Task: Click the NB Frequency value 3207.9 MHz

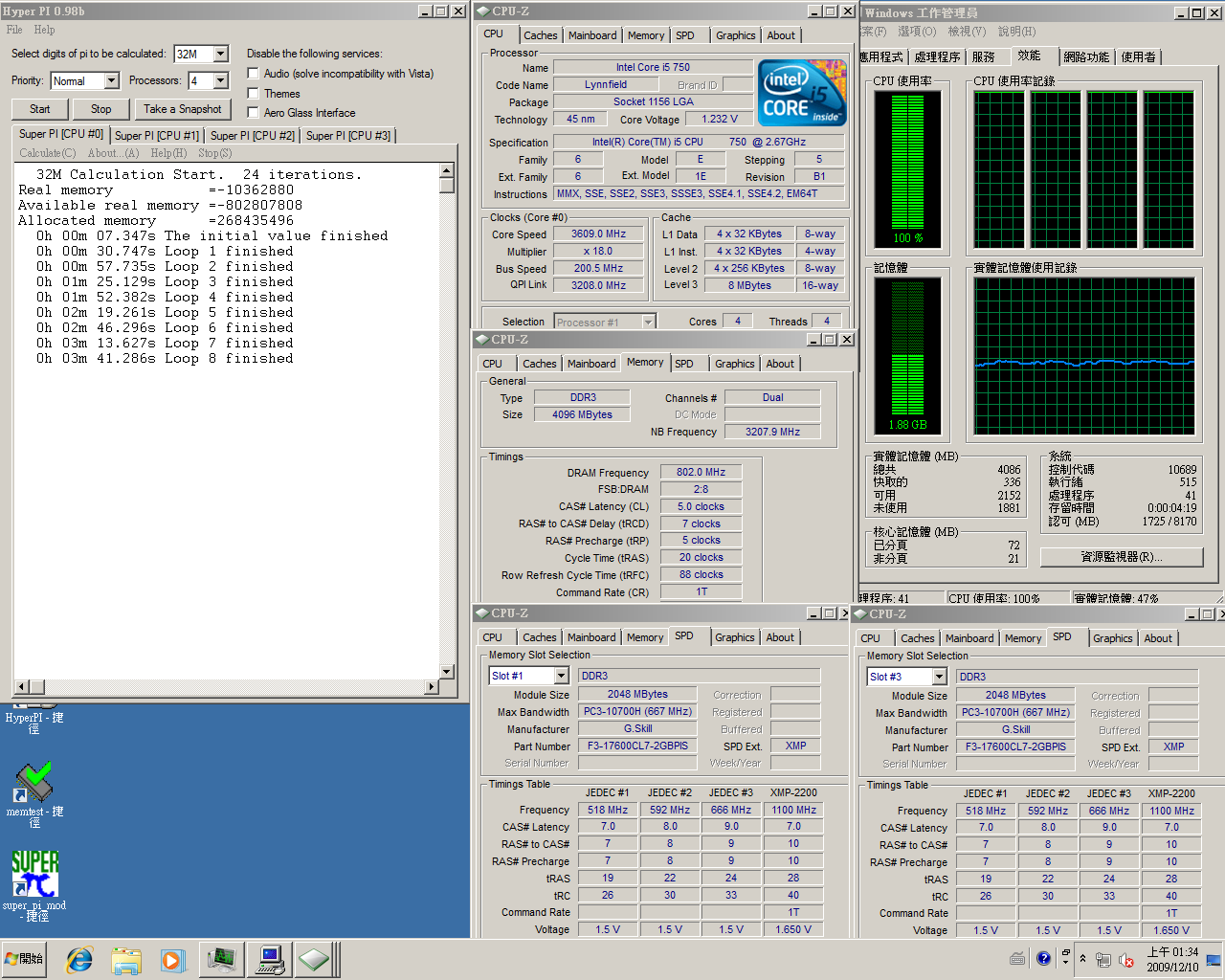Action: (772, 432)
